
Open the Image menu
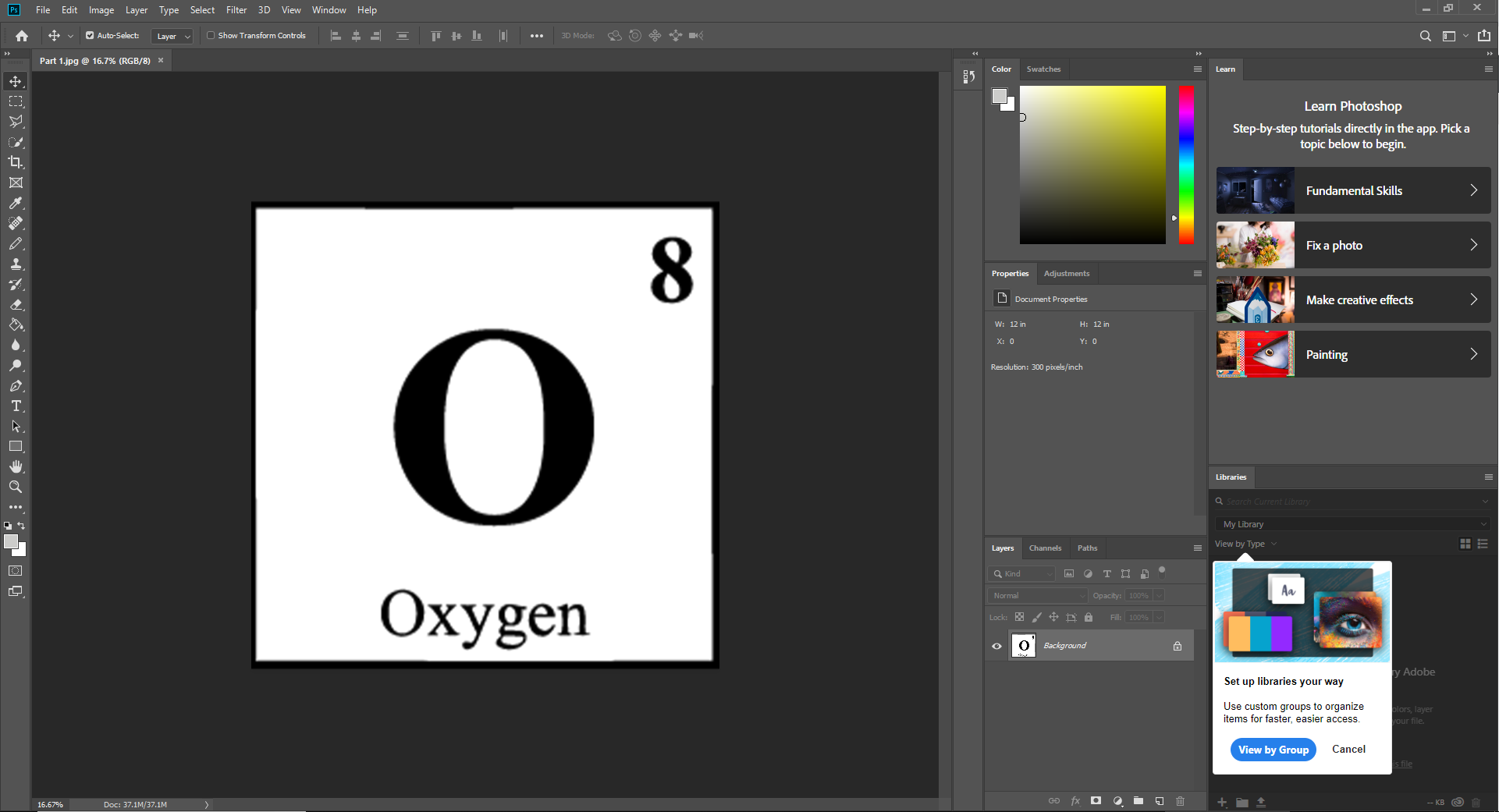click(x=101, y=10)
